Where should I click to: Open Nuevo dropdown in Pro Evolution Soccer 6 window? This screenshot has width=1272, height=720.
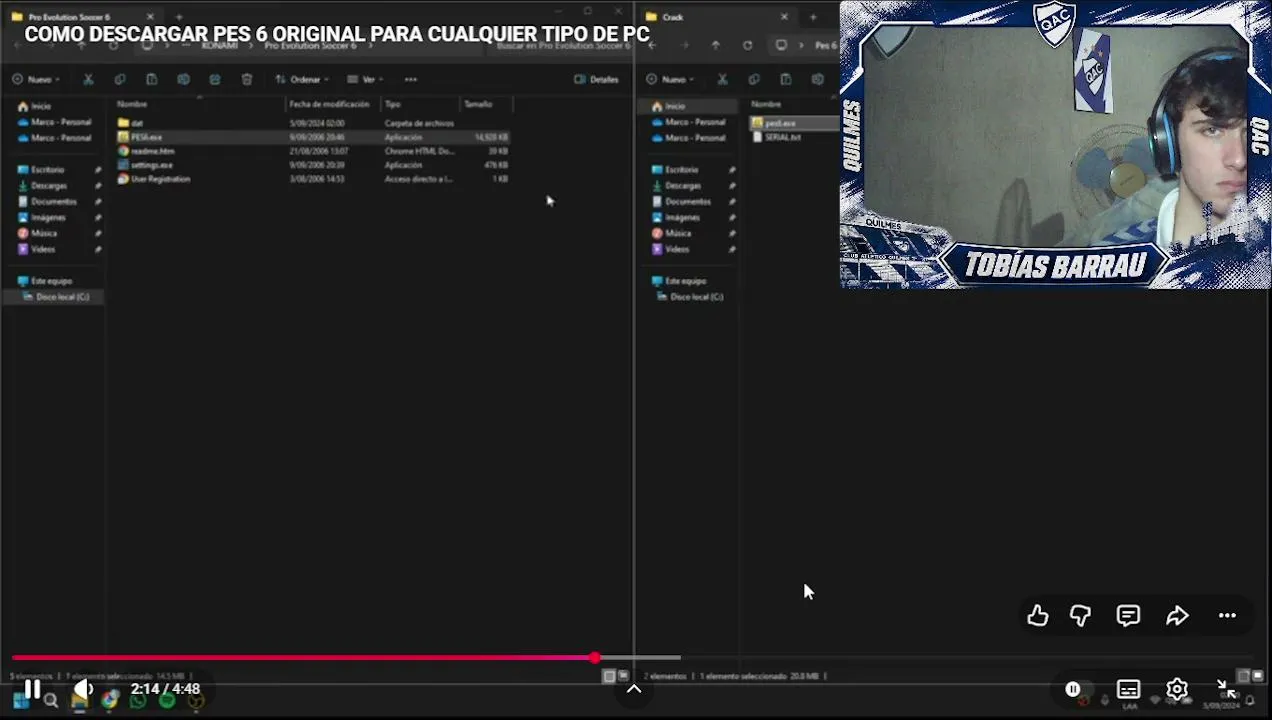(36, 79)
